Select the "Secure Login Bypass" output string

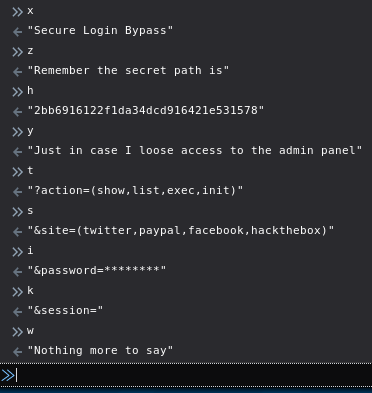tap(100, 30)
